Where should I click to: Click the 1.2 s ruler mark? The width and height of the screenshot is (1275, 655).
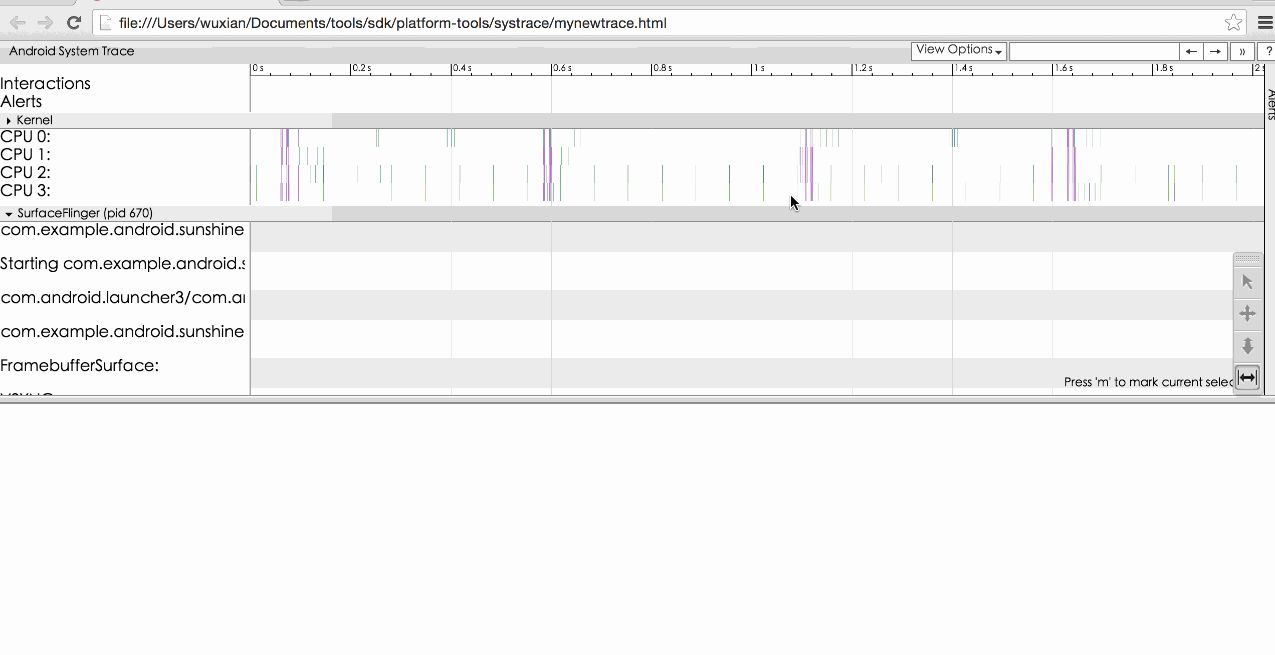[x=864, y=69]
